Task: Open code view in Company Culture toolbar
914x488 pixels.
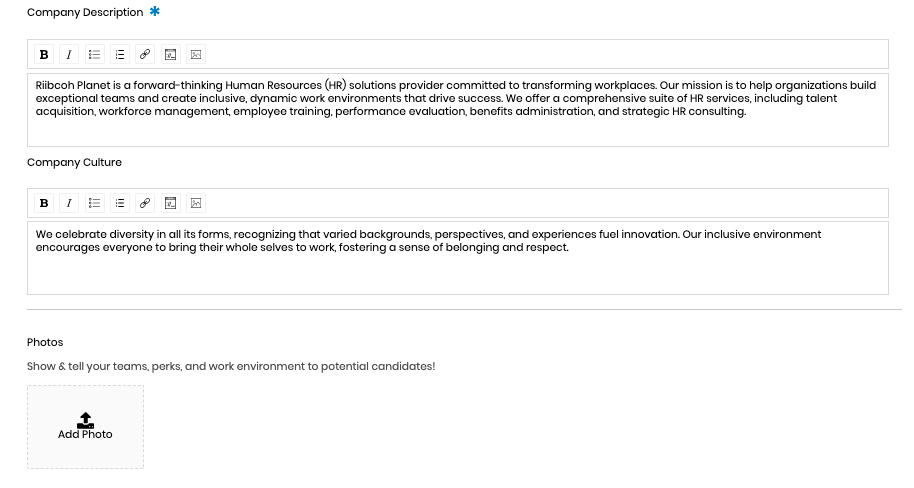Action: click(170, 203)
